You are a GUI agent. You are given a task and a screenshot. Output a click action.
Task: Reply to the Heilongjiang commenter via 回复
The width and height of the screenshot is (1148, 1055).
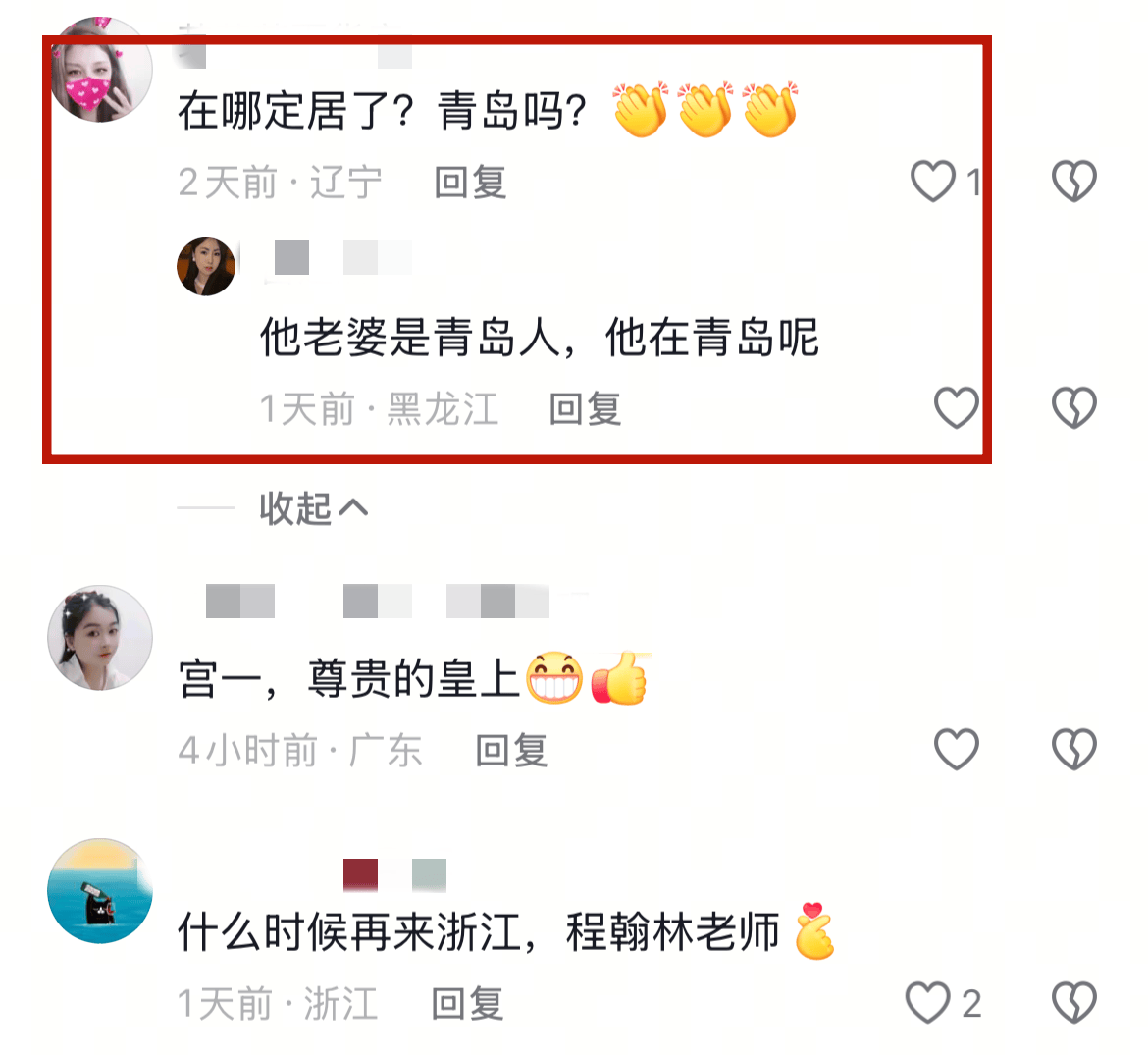click(x=585, y=408)
